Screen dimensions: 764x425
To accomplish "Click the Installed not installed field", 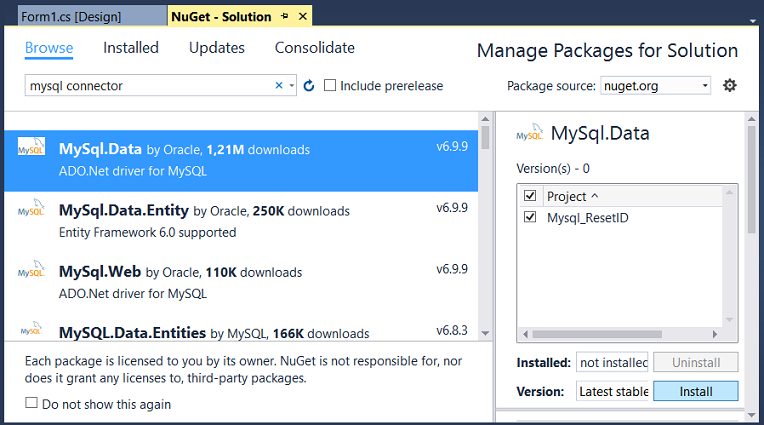I will (612, 363).
